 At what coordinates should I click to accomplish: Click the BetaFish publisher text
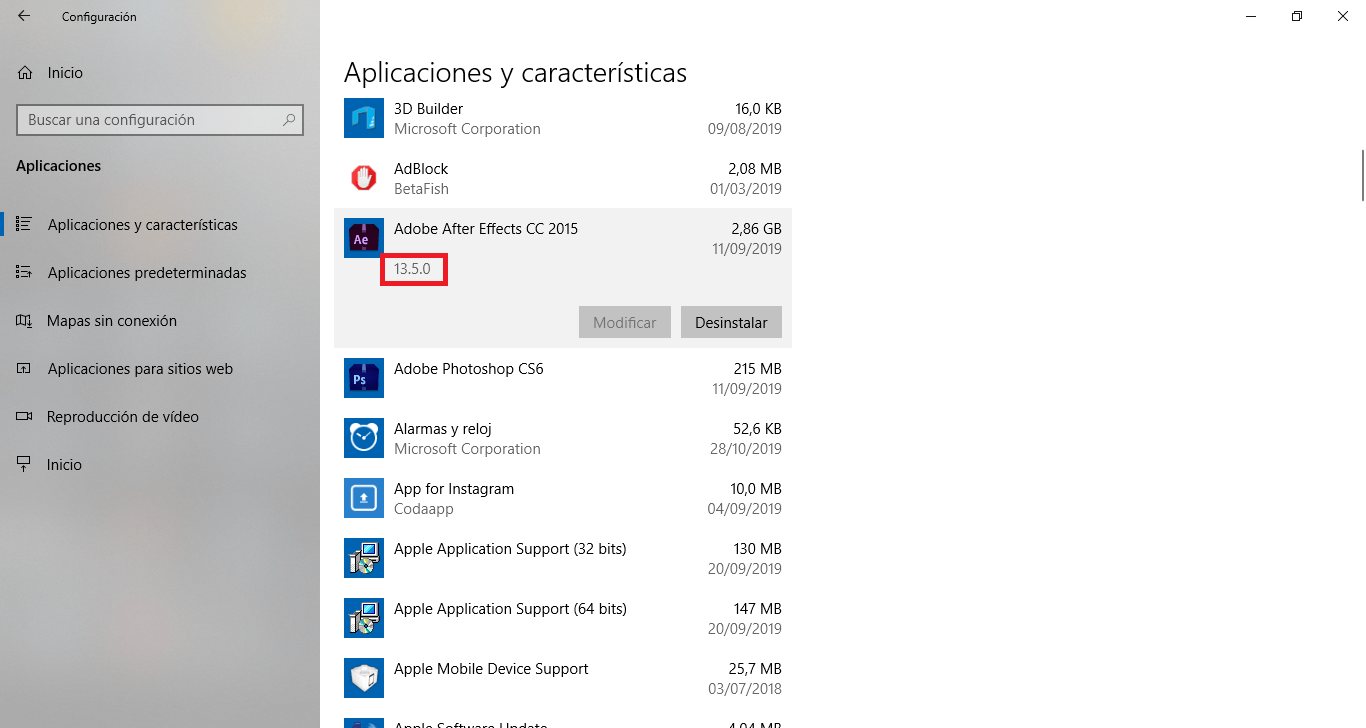point(421,189)
